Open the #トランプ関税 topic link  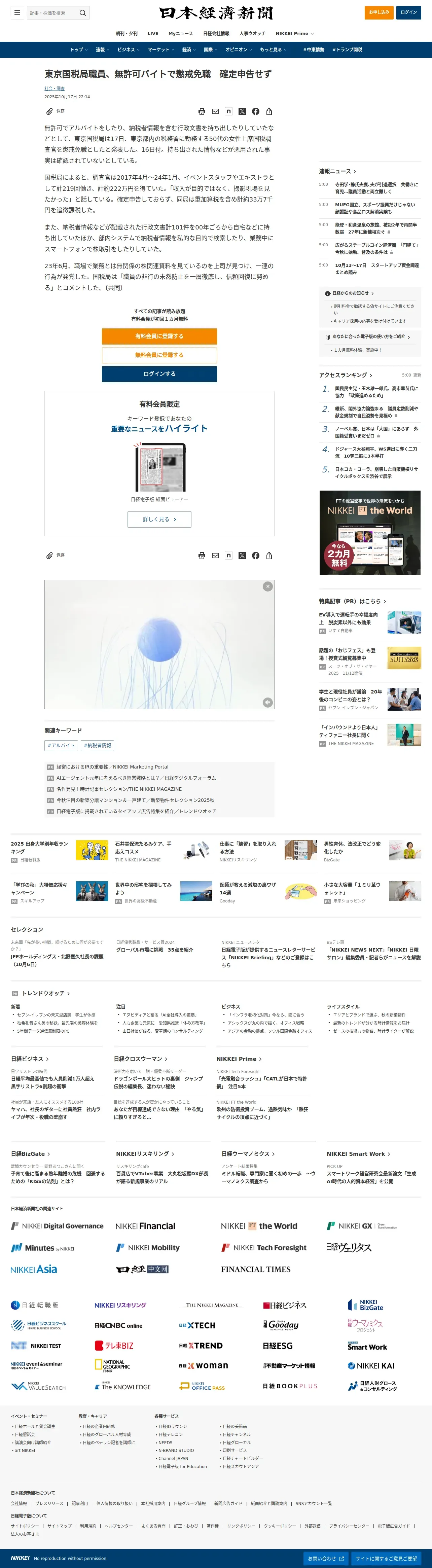[348, 50]
